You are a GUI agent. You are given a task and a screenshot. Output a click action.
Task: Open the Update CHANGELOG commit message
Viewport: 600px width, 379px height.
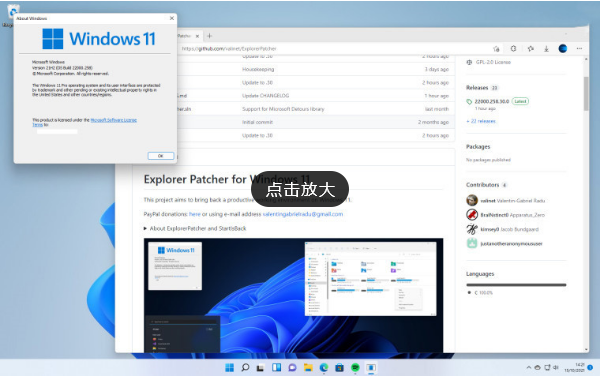(x=266, y=96)
